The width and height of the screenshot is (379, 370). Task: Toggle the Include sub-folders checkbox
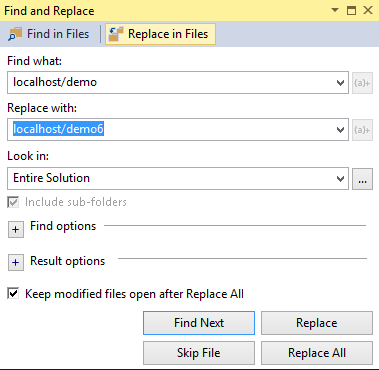click(13, 202)
